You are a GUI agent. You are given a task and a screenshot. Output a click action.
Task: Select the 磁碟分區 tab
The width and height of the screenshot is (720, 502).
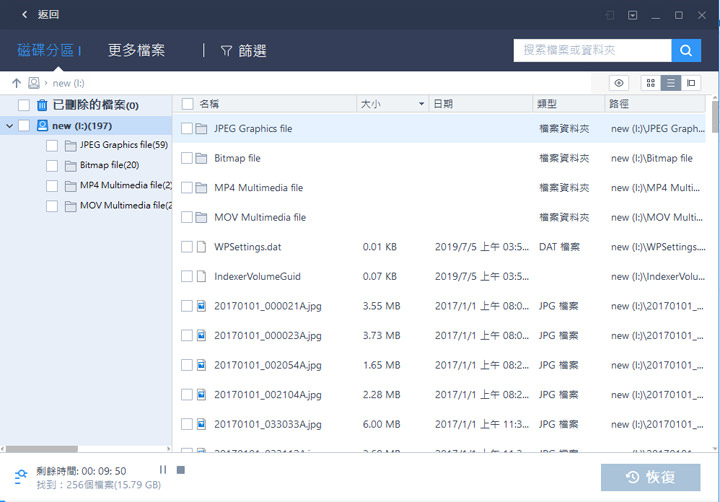[46, 51]
